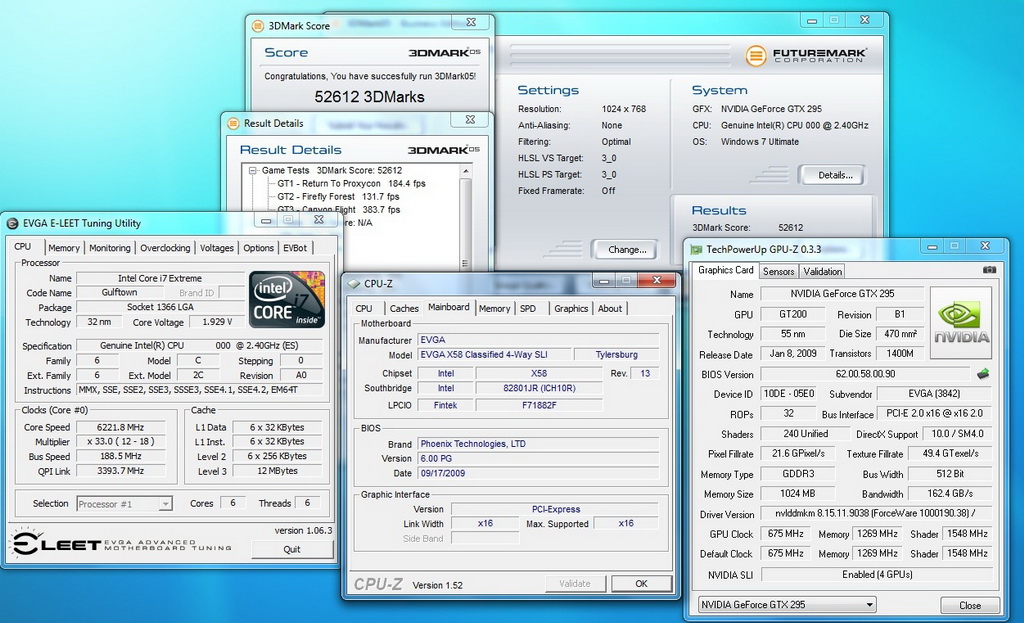The image size is (1024, 623).
Task: Click the BIOS save chip icon in GPU-Z
Action: click(x=983, y=374)
